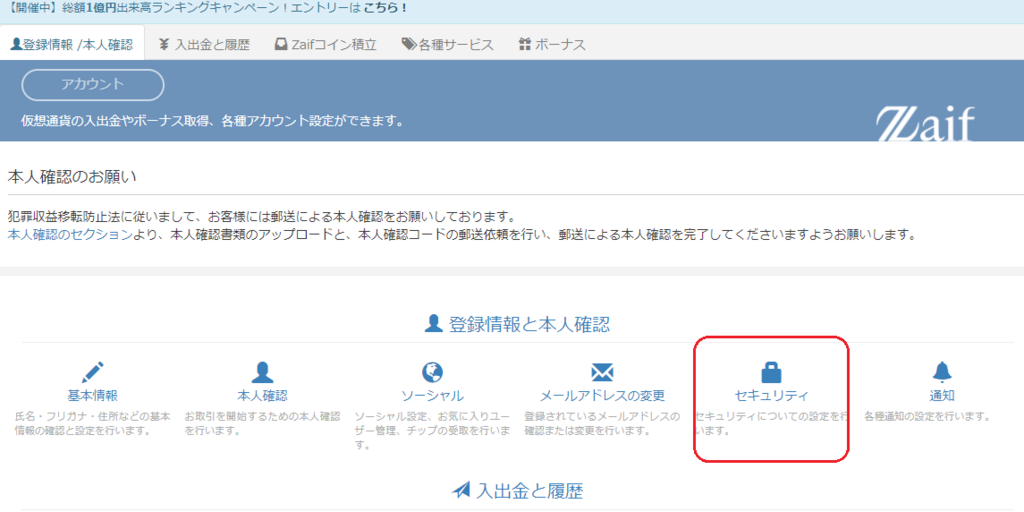
Task: Go to the ボーナス tab
Action: click(552, 44)
